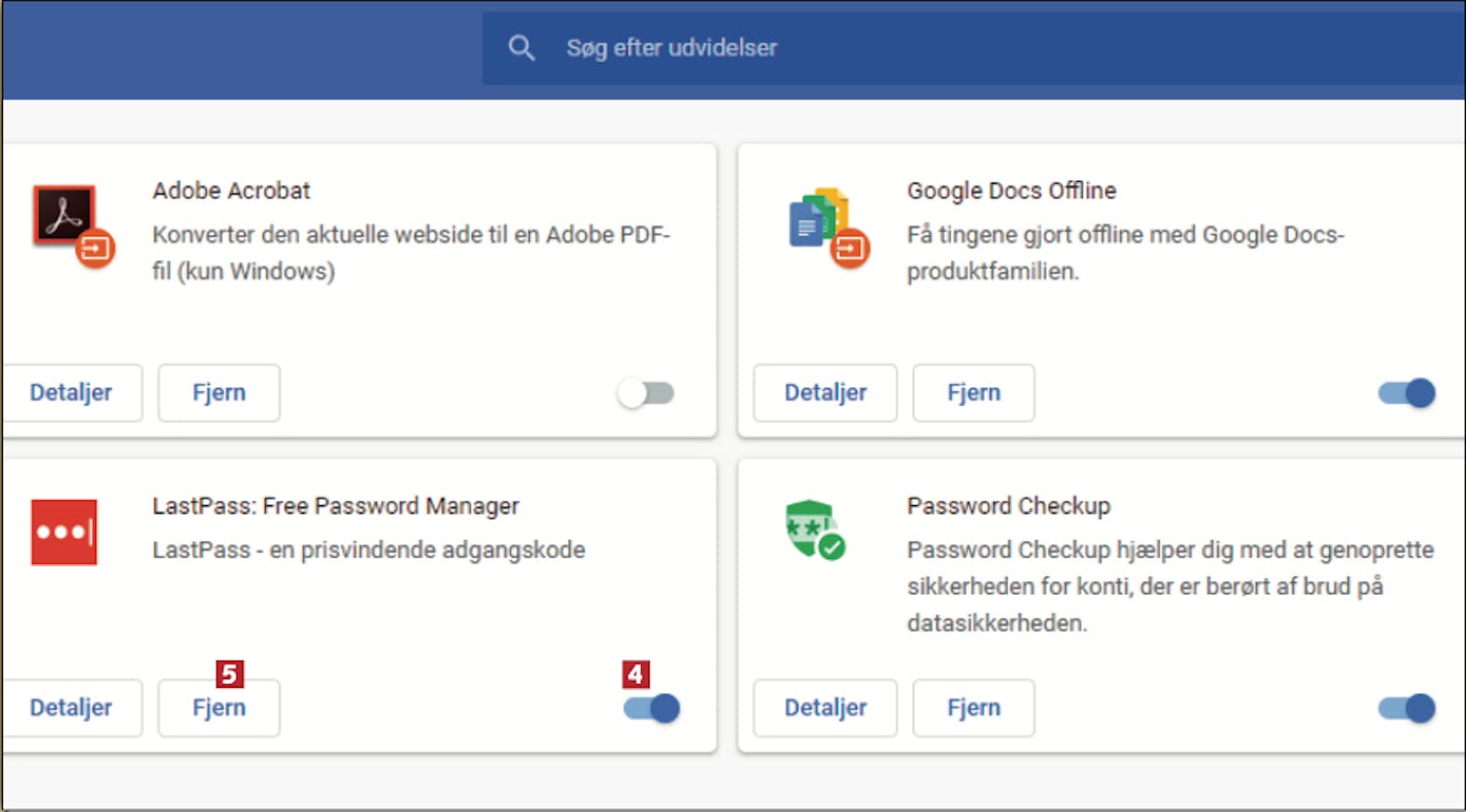Screen dimensions: 1466x812
Task: Disable the Google Docs Offline toggle
Action: (x=1406, y=393)
